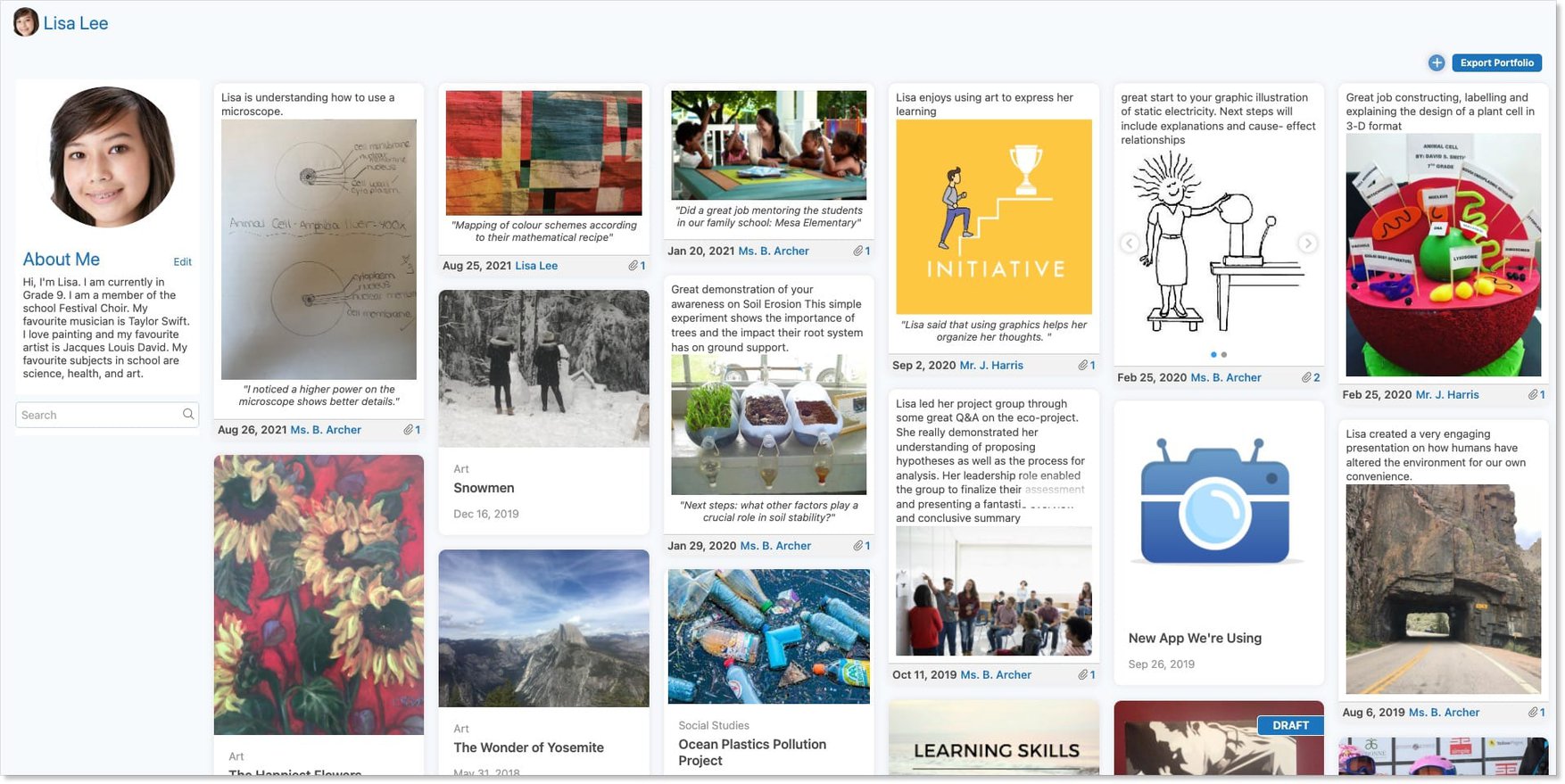Open the large Lisa Lee profile photo
This screenshot has width=1565, height=784.
click(112, 157)
